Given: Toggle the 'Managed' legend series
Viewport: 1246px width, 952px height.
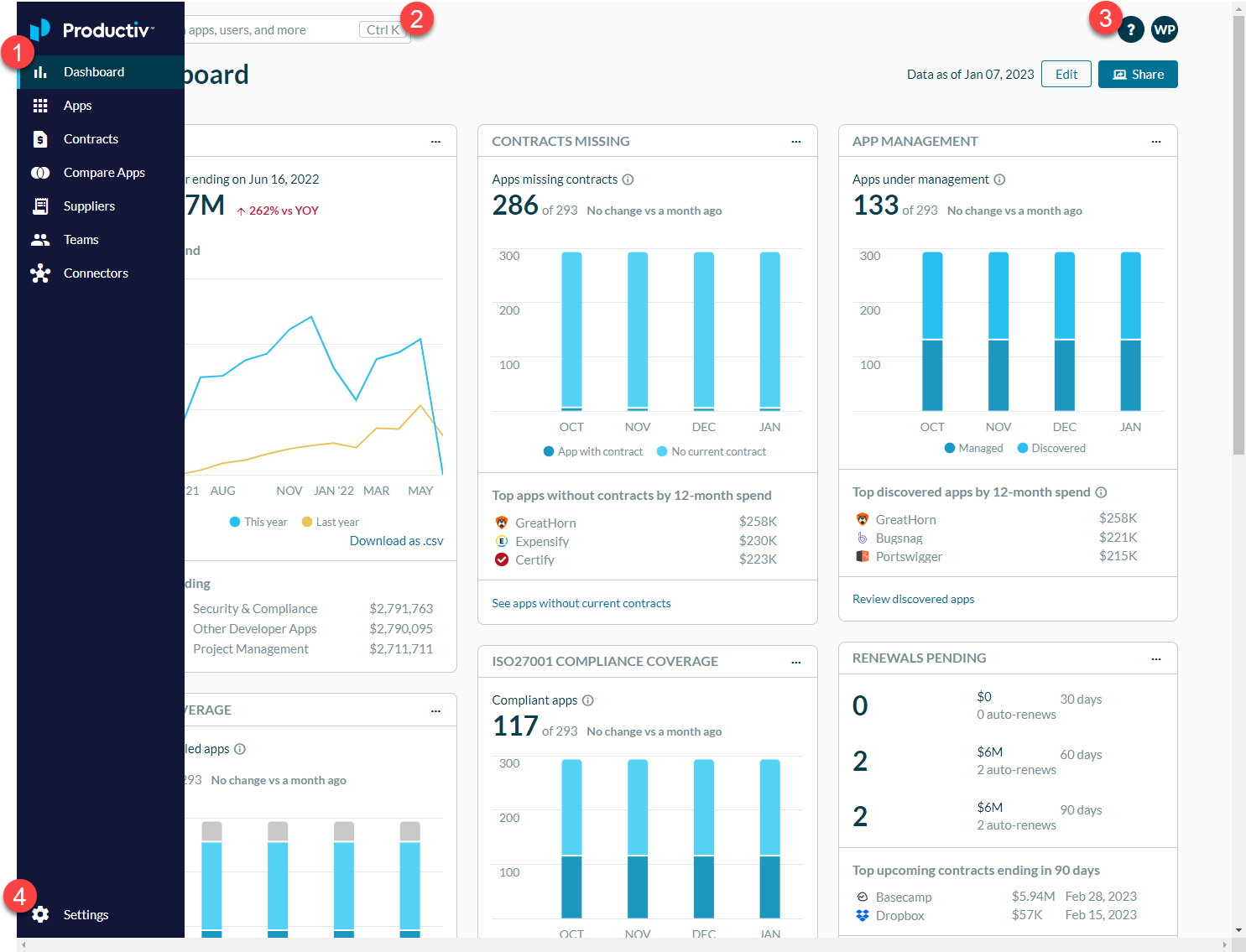Looking at the screenshot, I should click(973, 449).
